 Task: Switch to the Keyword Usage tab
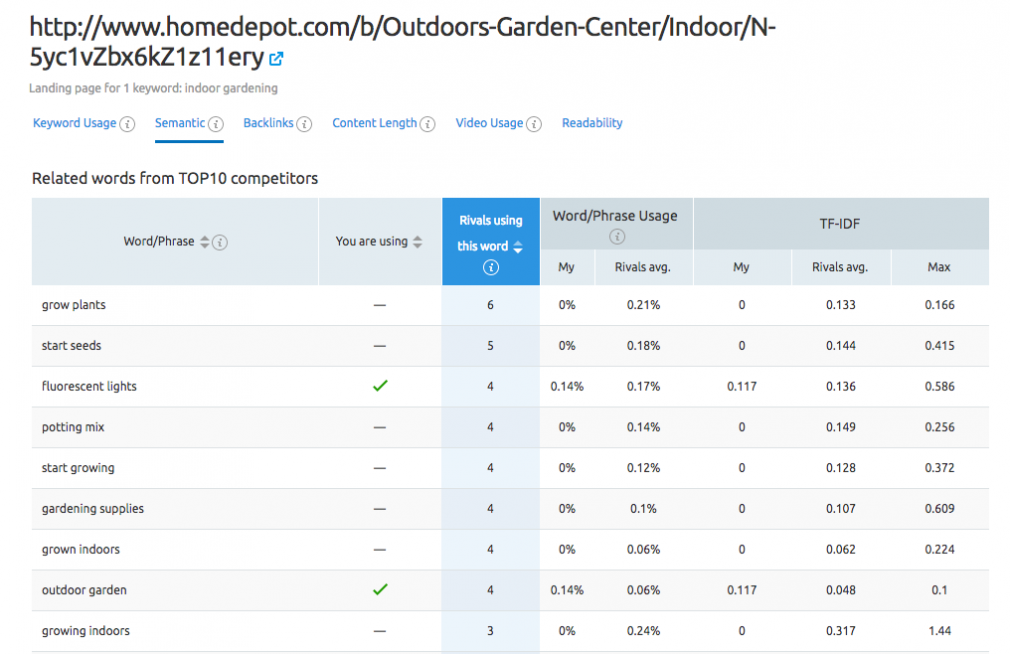75,123
